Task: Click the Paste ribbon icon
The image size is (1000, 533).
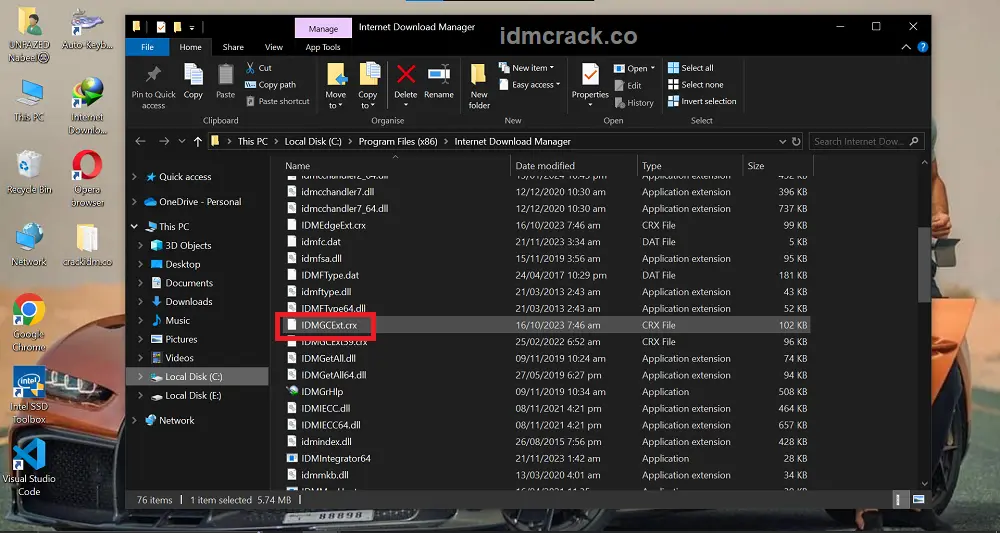Action: [x=225, y=75]
